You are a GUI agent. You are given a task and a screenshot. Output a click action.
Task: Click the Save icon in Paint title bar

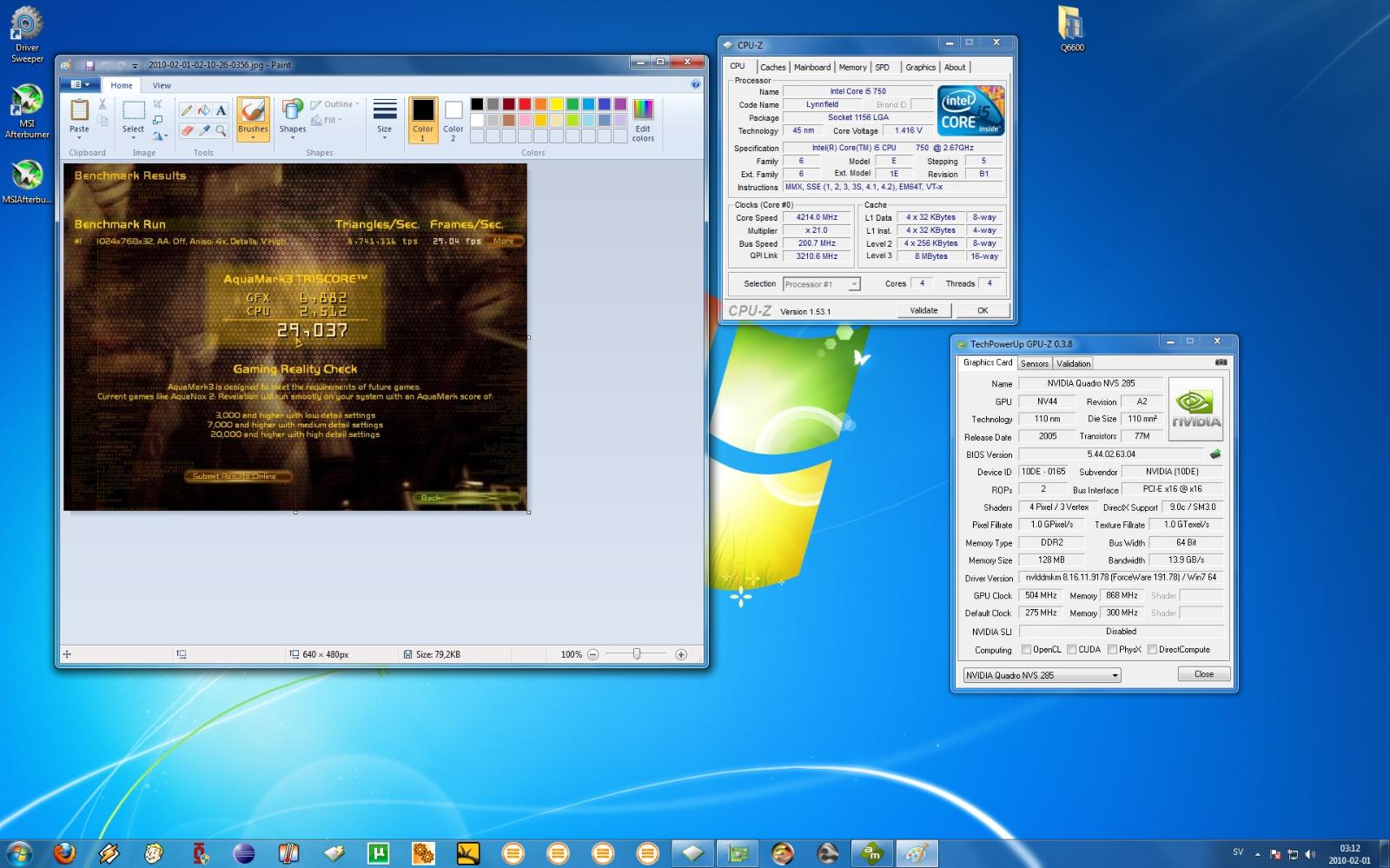tap(89, 65)
